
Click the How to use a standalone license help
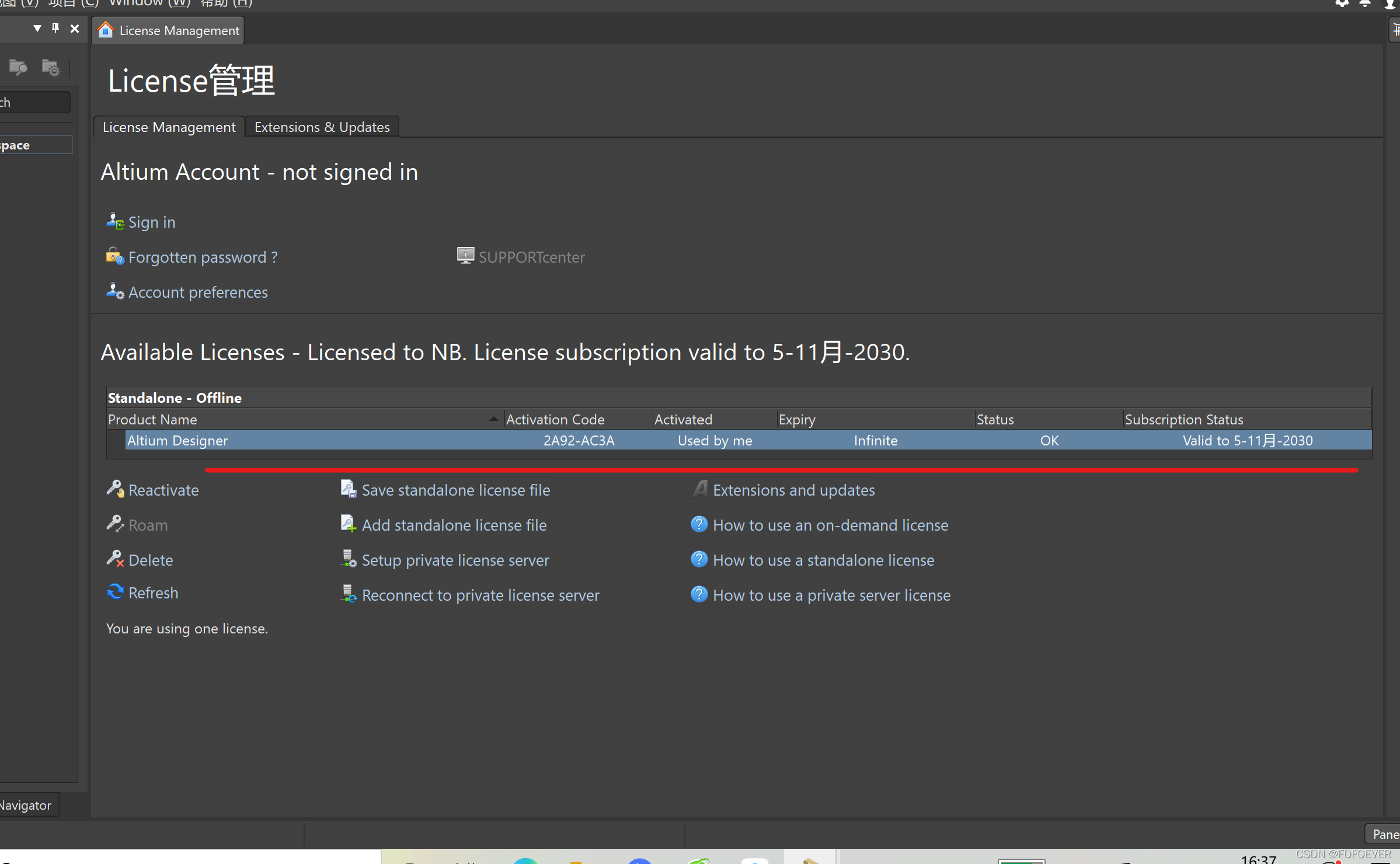pos(822,559)
